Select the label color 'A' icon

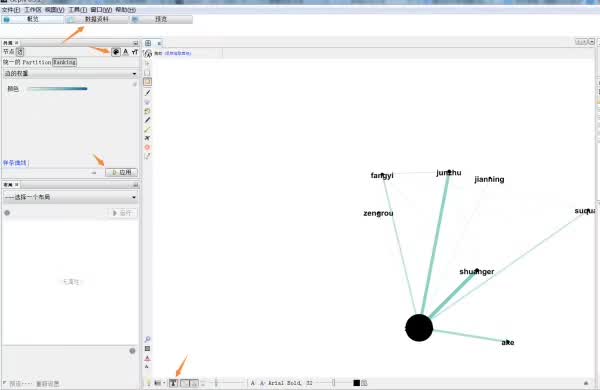coord(126,52)
